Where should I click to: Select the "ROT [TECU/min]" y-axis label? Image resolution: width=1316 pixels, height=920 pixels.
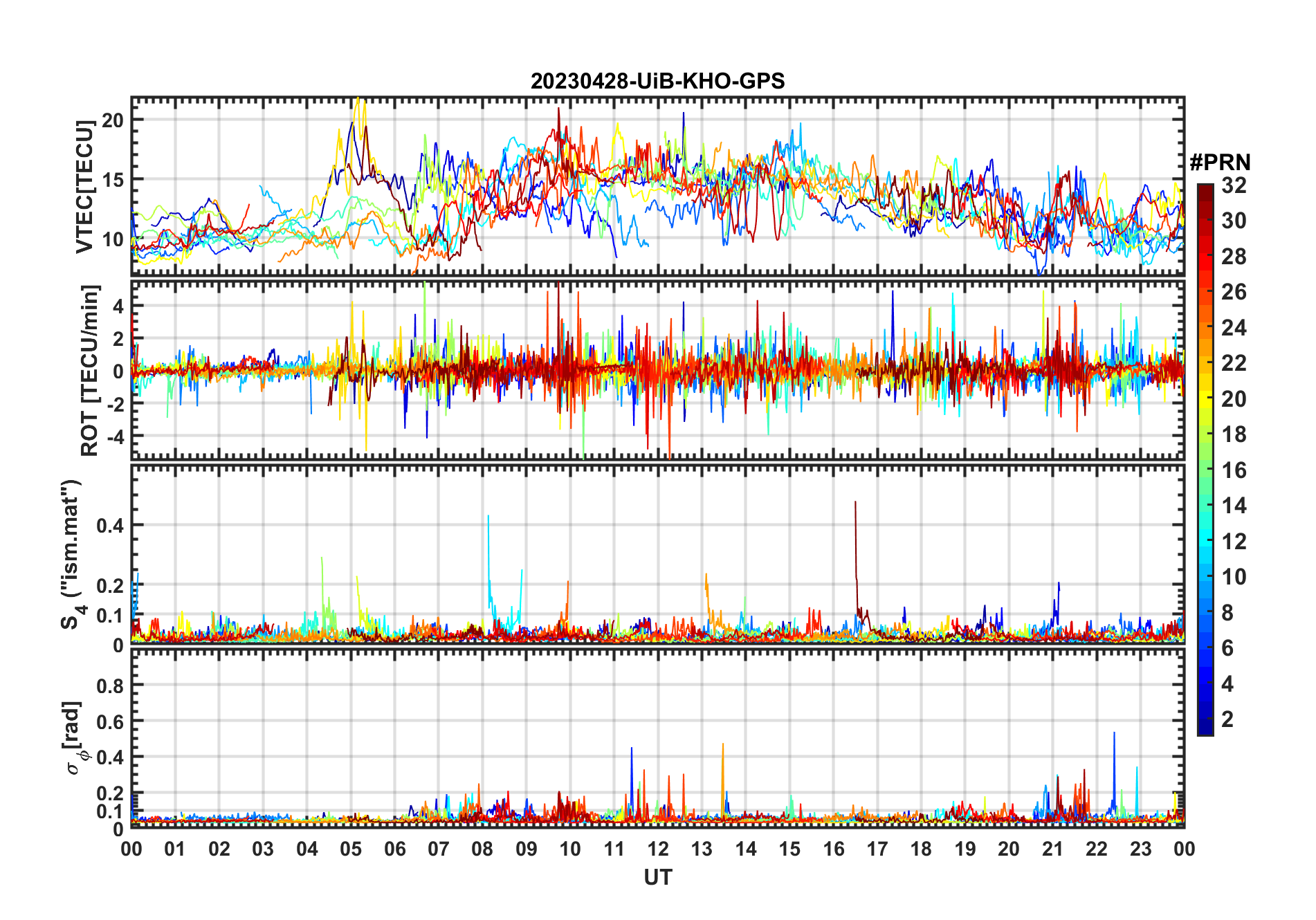coord(90,370)
